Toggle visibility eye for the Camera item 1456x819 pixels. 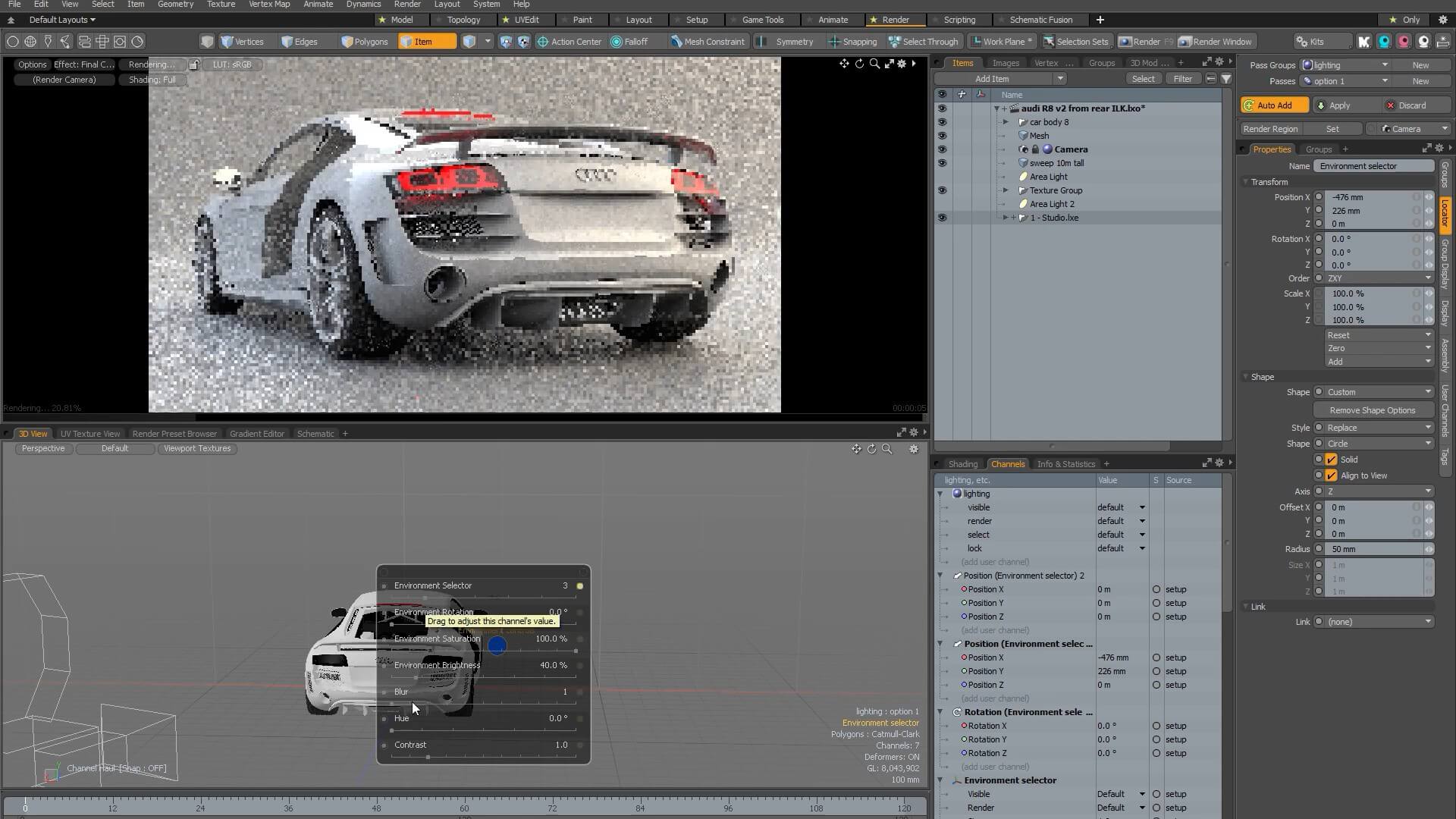(x=942, y=149)
